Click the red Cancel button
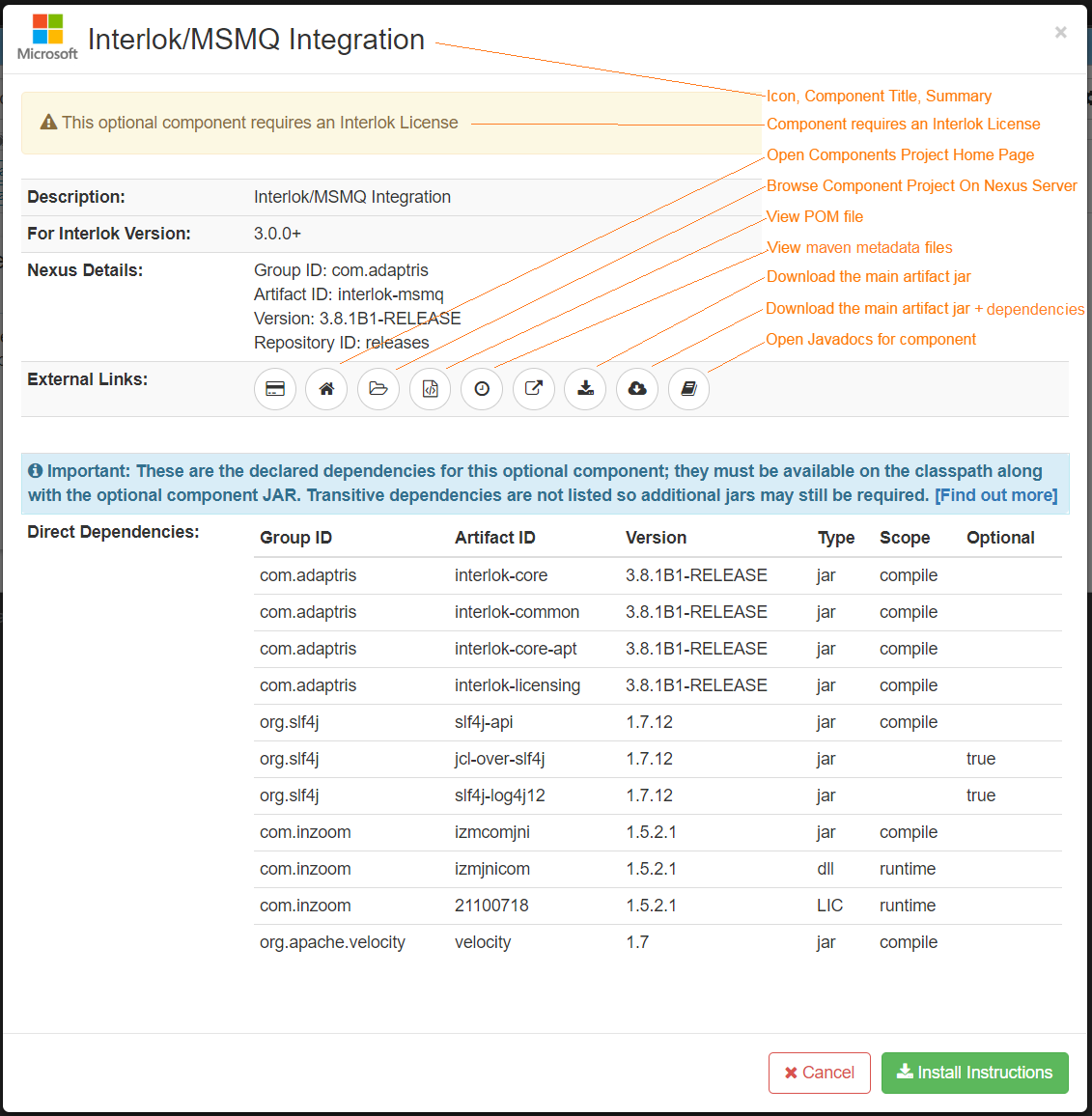The width and height of the screenshot is (1092, 1116). (x=820, y=1073)
